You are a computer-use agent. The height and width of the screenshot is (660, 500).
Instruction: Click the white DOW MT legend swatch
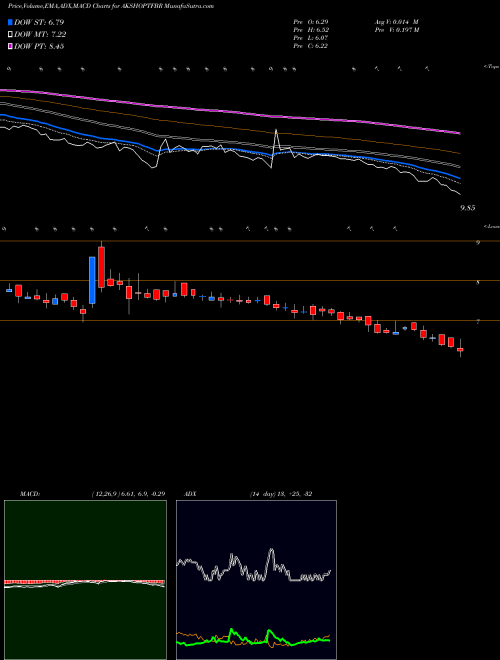click(x=10, y=35)
